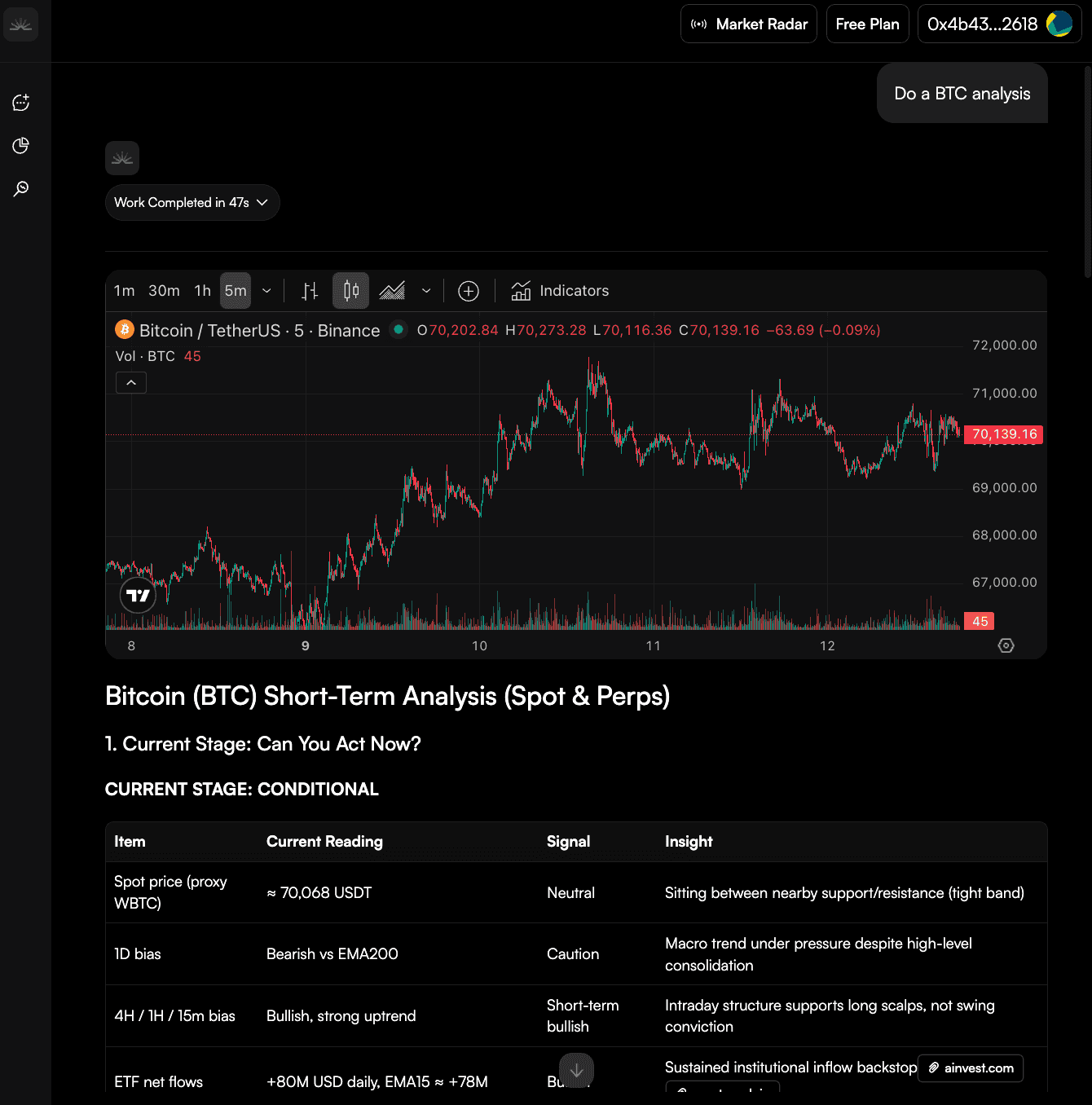Click the volume 45 label on axis

(980, 622)
